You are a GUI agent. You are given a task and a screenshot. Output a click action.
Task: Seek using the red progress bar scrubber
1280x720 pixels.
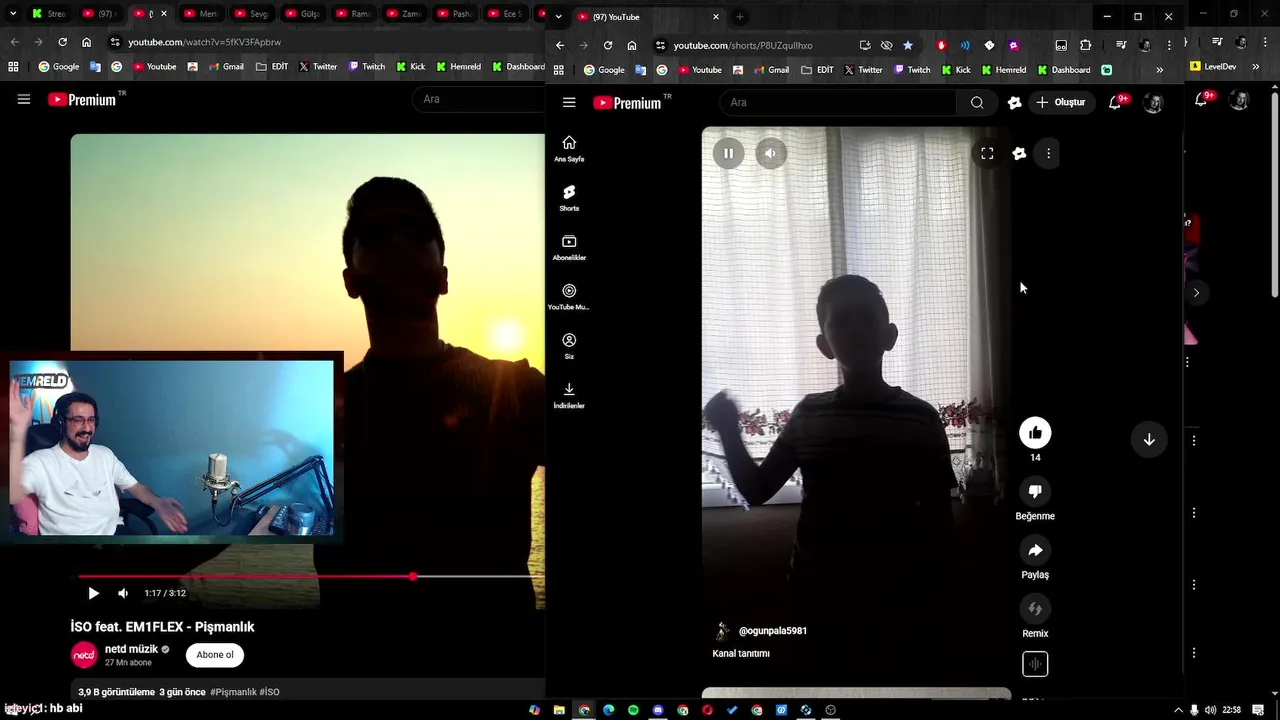(413, 576)
